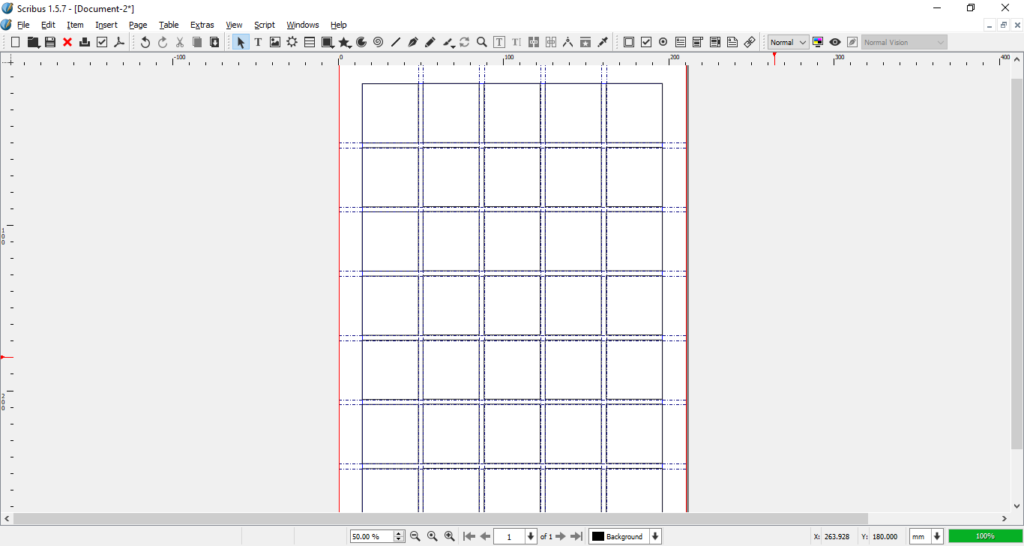The image size is (1024, 546).
Task: Insert a PDF Combo Box
Action: 697,42
